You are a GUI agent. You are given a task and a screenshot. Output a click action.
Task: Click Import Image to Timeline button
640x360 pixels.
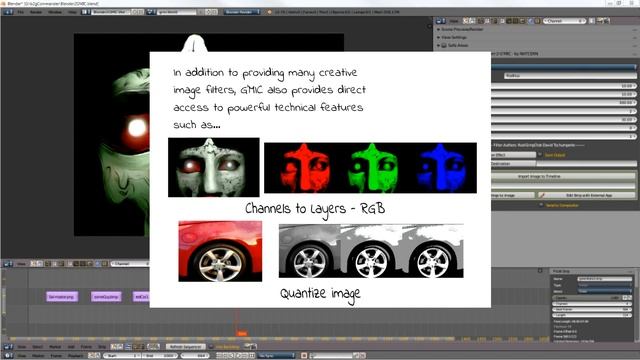pyautogui.click(x=563, y=176)
